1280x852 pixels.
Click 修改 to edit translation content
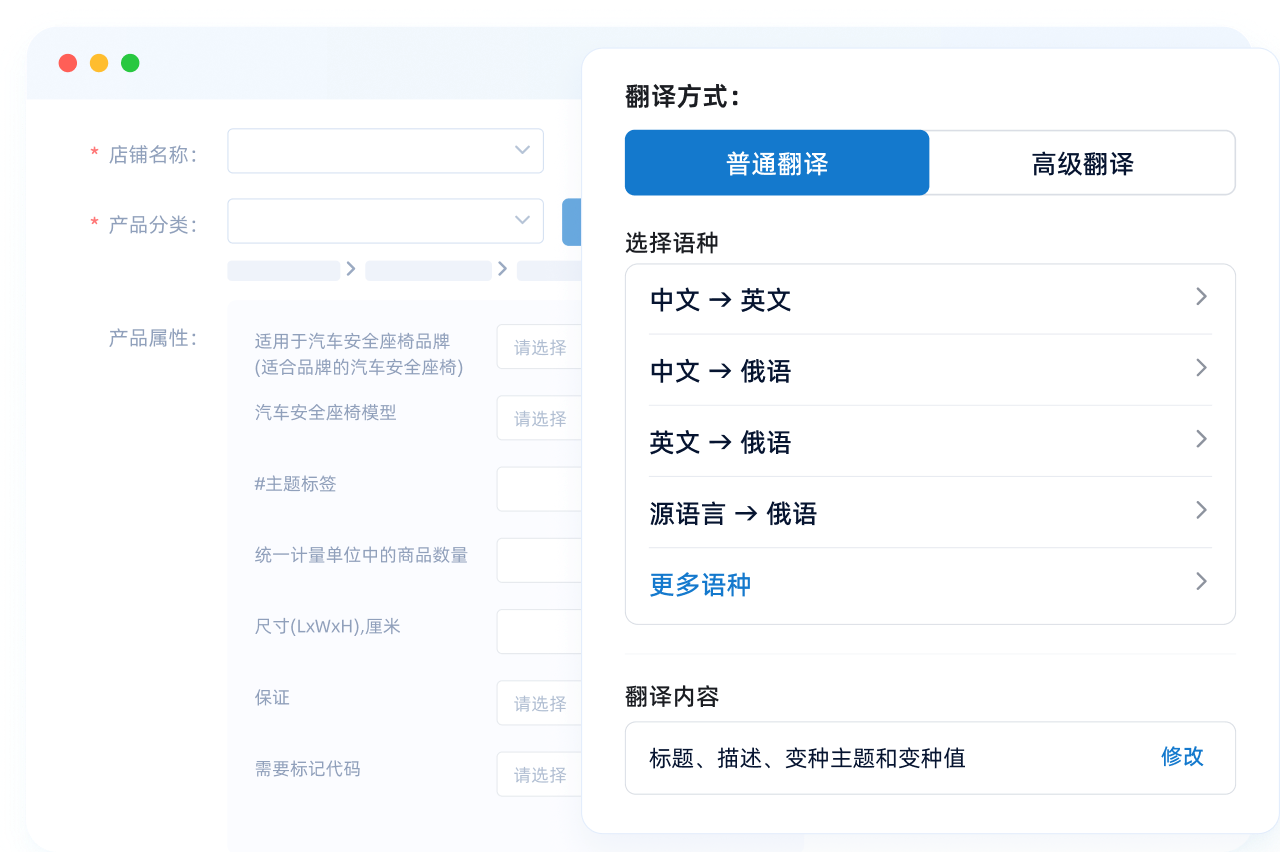(x=1182, y=756)
